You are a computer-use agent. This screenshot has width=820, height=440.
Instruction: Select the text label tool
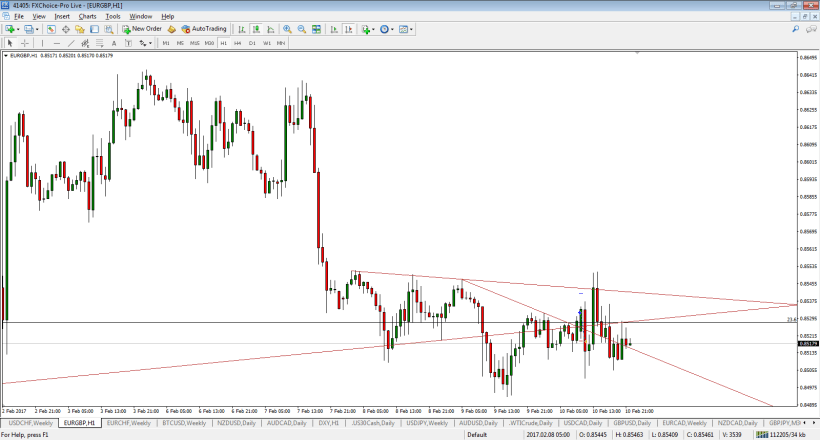point(128,43)
